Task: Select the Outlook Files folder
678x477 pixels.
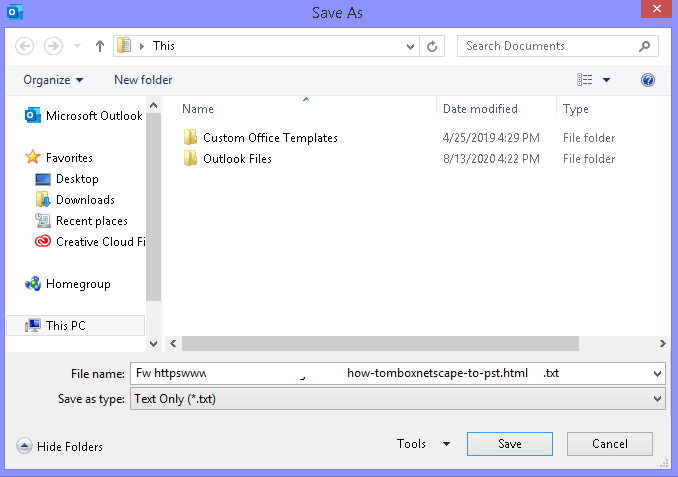Action: (x=237, y=159)
